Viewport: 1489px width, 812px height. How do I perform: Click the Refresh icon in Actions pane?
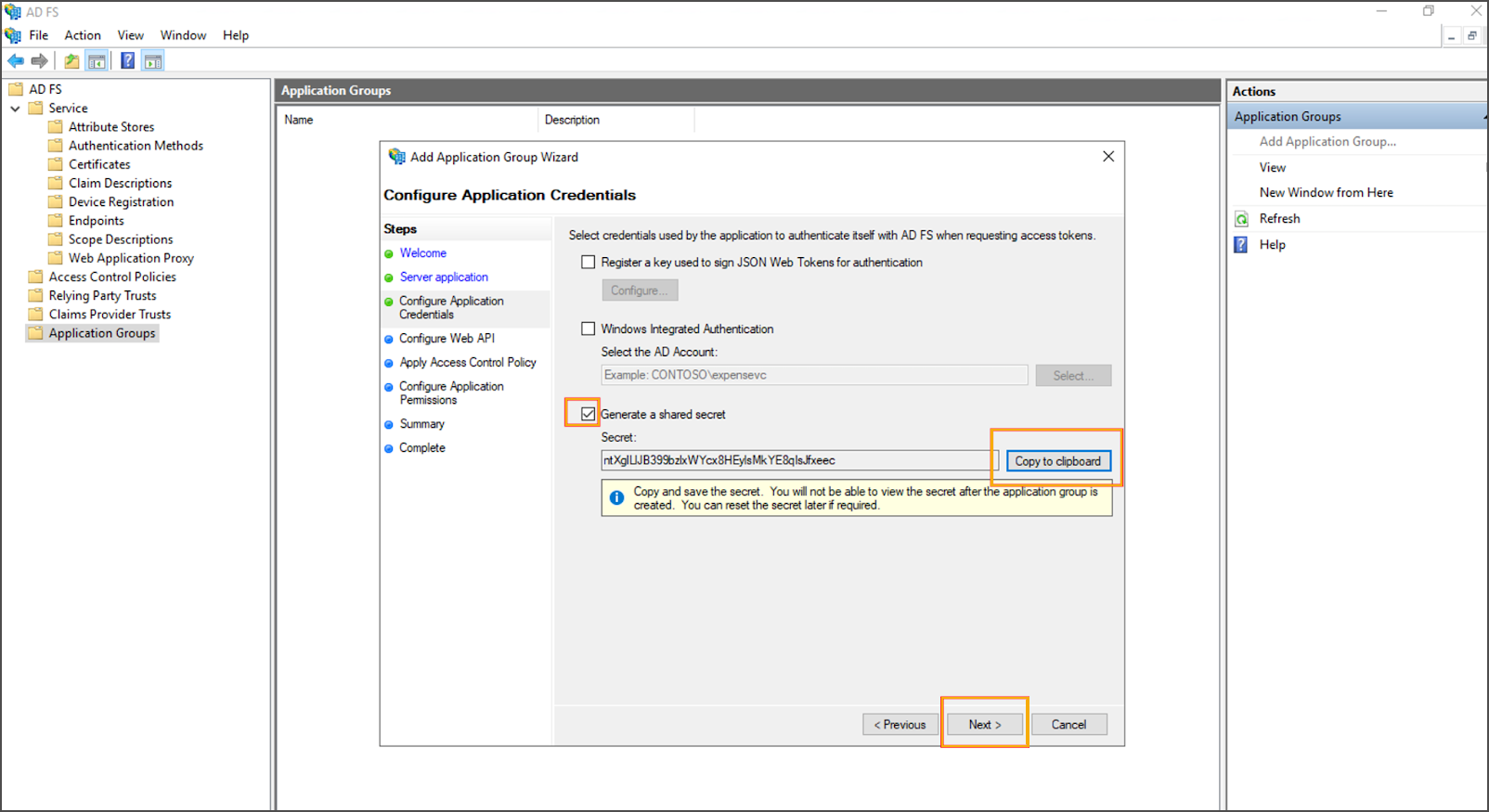(1241, 219)
